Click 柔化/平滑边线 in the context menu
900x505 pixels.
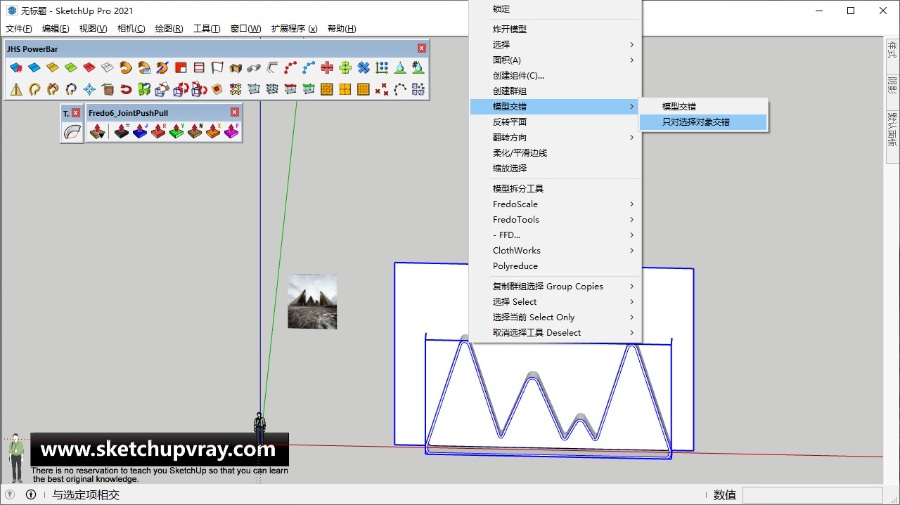[556, 153]
